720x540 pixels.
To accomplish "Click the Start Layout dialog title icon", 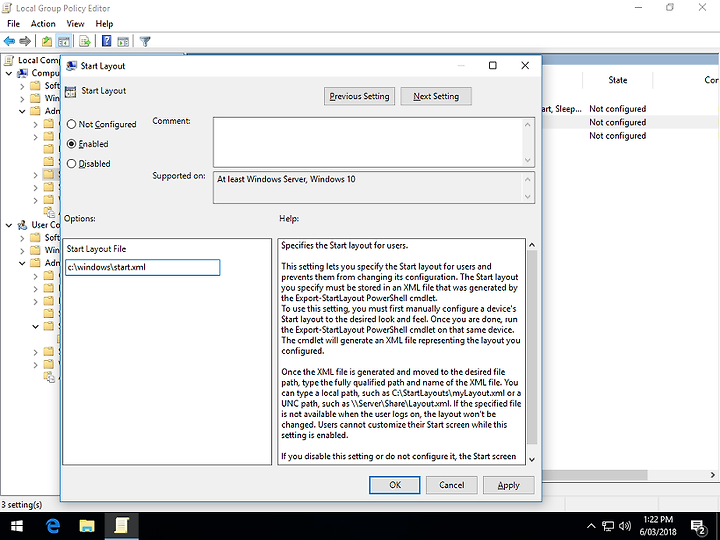I will click(x=71, y=66).
